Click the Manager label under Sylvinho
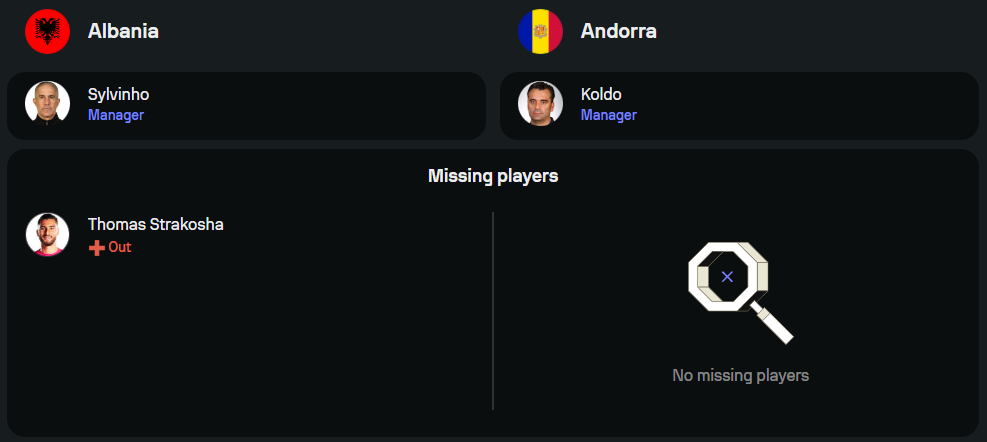Viewport: 987px width, 442px height. click(116, 115)
